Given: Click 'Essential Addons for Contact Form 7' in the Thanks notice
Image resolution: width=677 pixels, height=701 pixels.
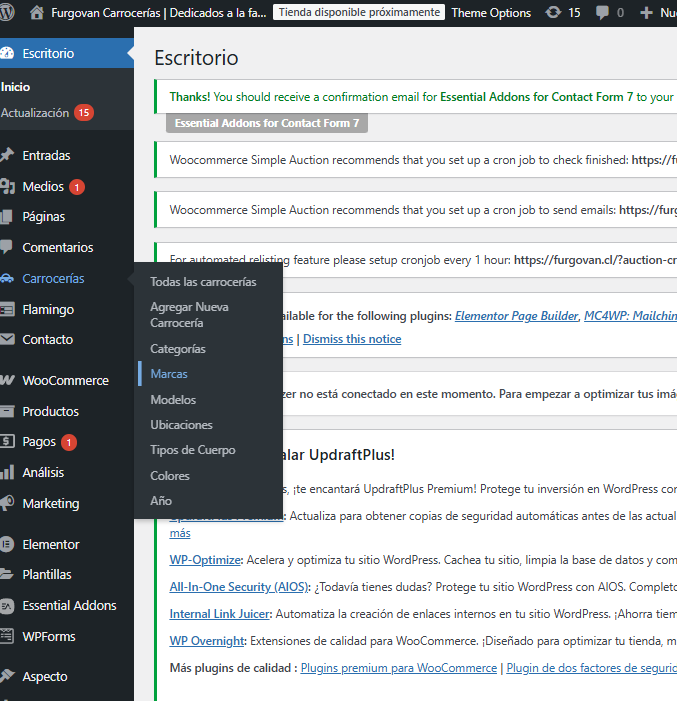Looking at the screenshot, I should (537, 97).
